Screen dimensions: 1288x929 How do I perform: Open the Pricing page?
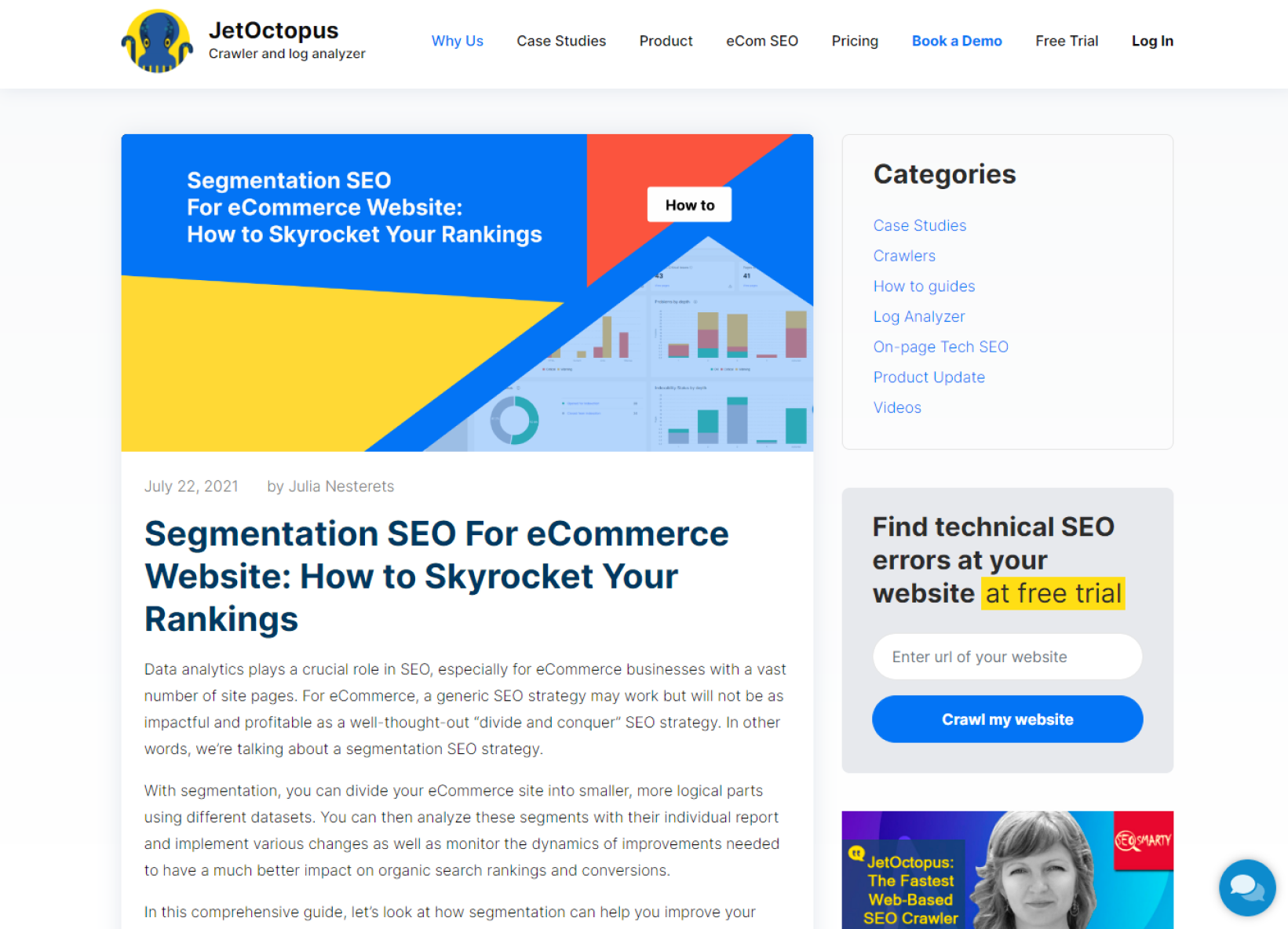coord(854,41)
